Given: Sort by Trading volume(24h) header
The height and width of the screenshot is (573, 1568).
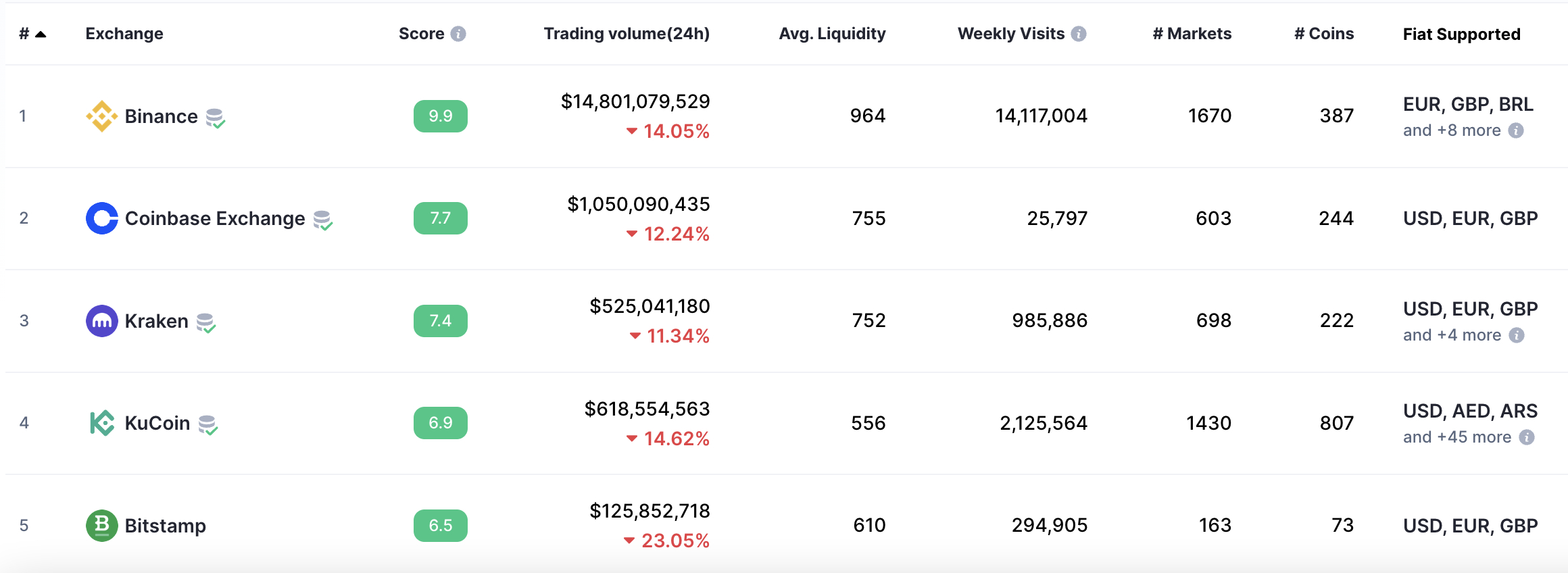Looking at the screenshot, I should (627, 34).
